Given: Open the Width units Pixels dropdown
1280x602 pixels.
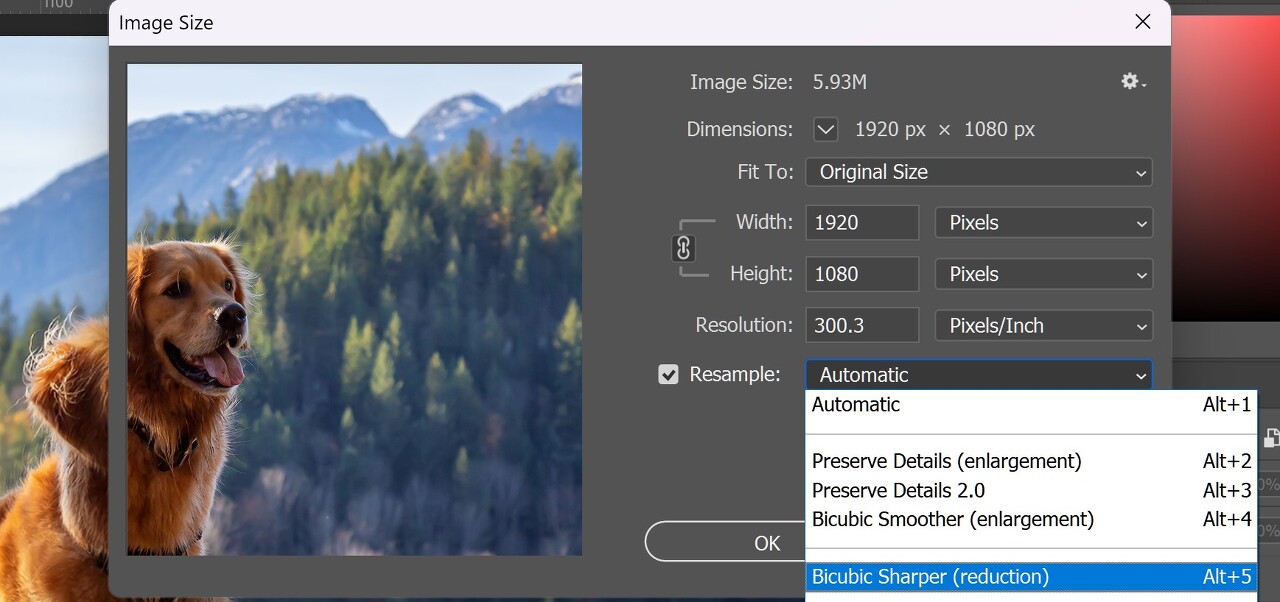Looking at the screenshot, I should click(1043, 223).
